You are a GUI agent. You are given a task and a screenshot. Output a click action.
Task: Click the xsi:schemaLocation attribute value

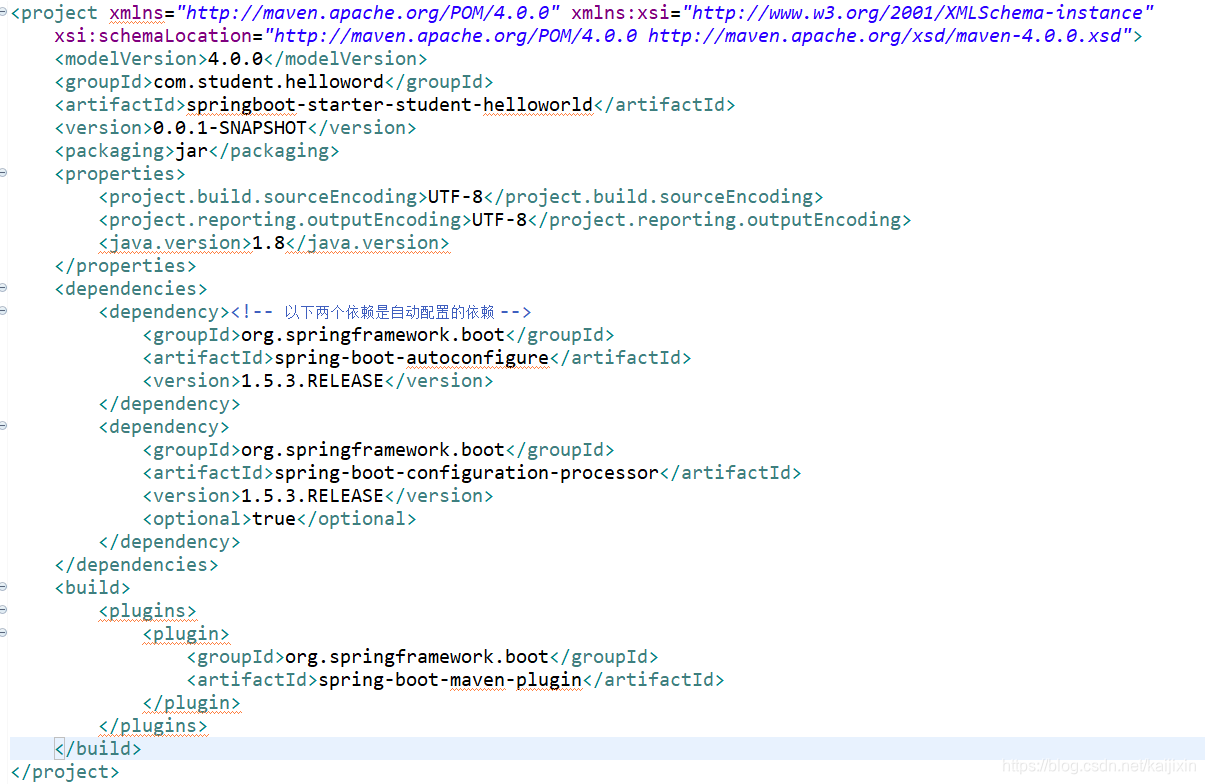(x=697, y=36)
